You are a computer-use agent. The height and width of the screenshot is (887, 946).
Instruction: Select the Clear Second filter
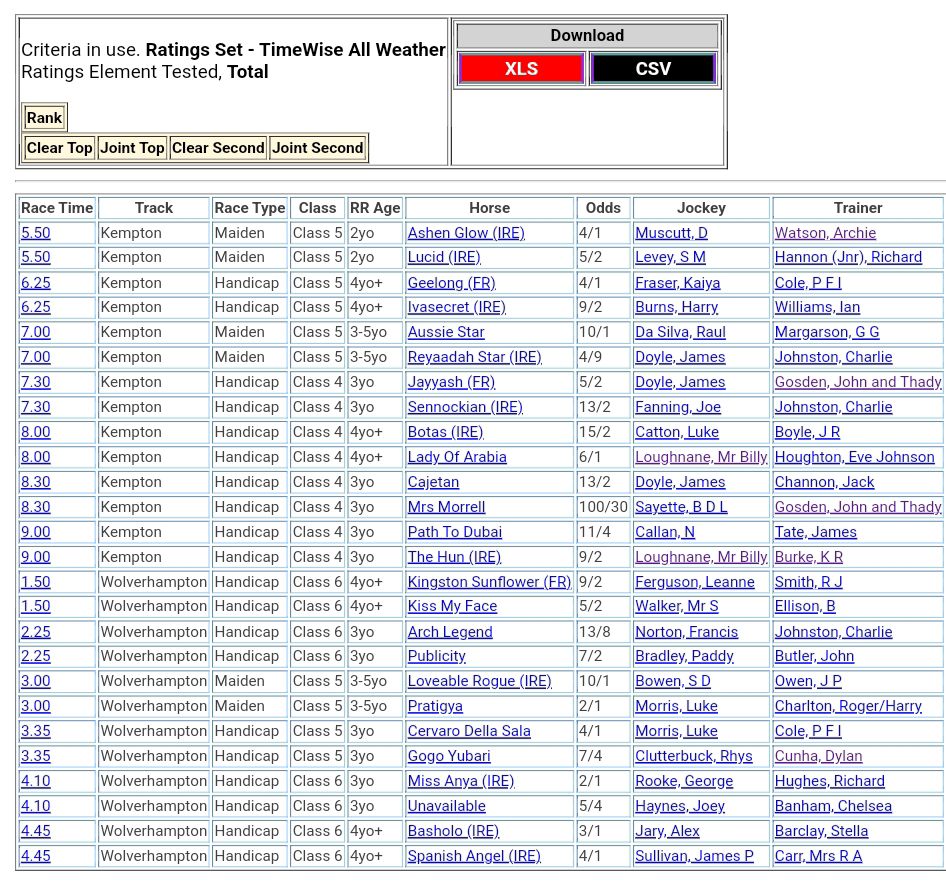tap(218, 148)
